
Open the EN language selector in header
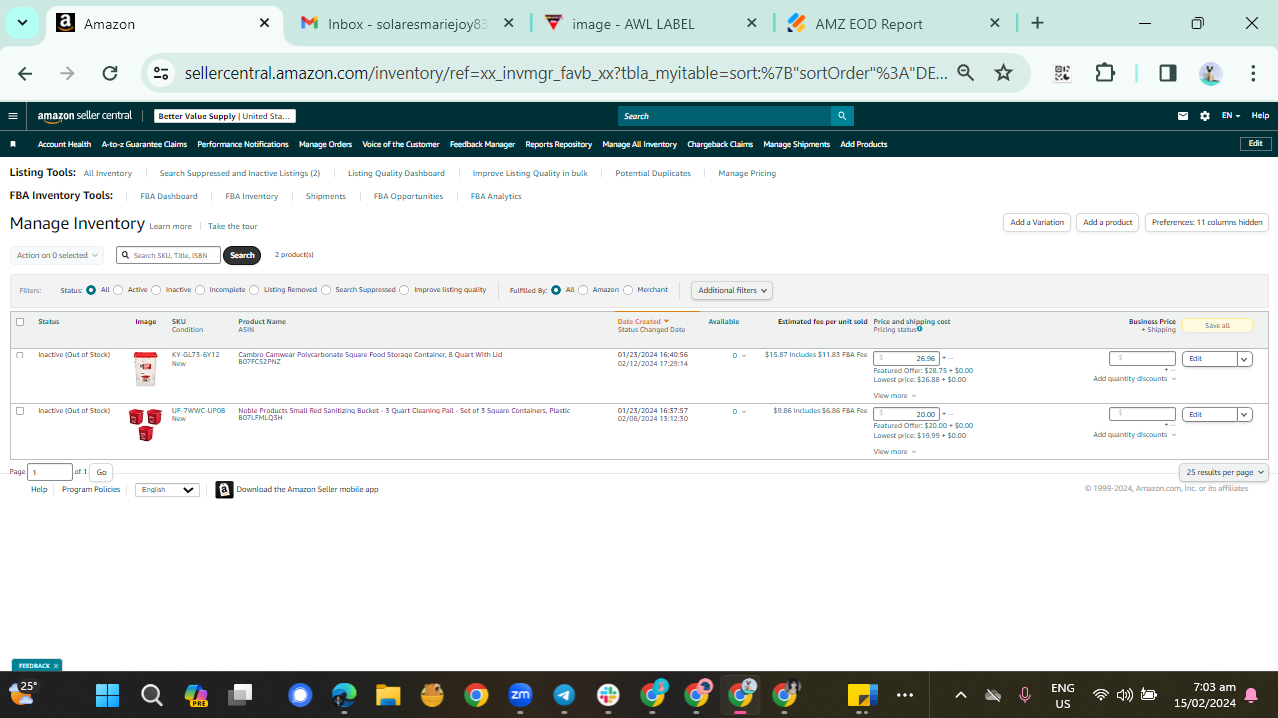coord(1231,116)
